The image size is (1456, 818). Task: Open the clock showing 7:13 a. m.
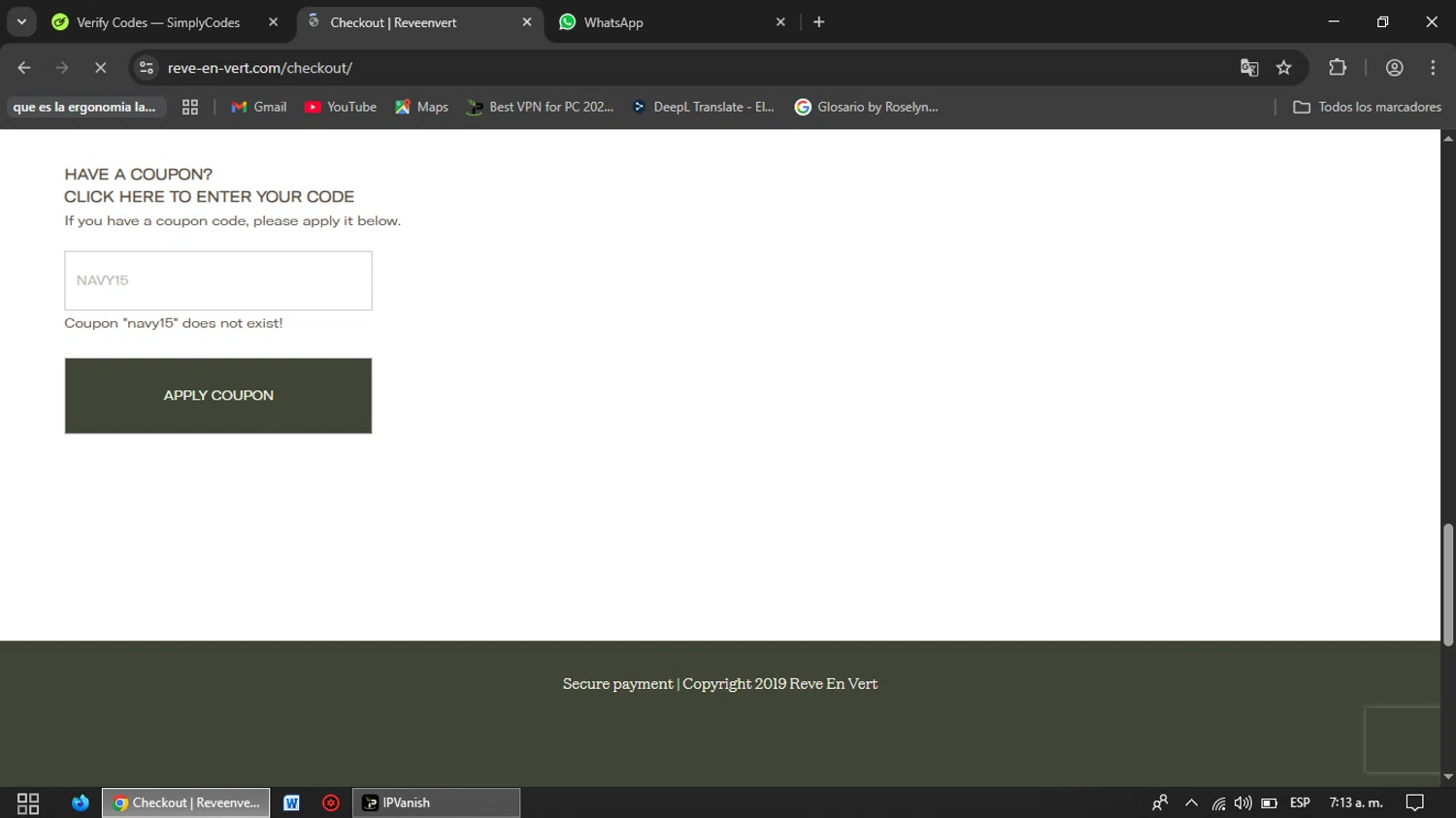1356,802
